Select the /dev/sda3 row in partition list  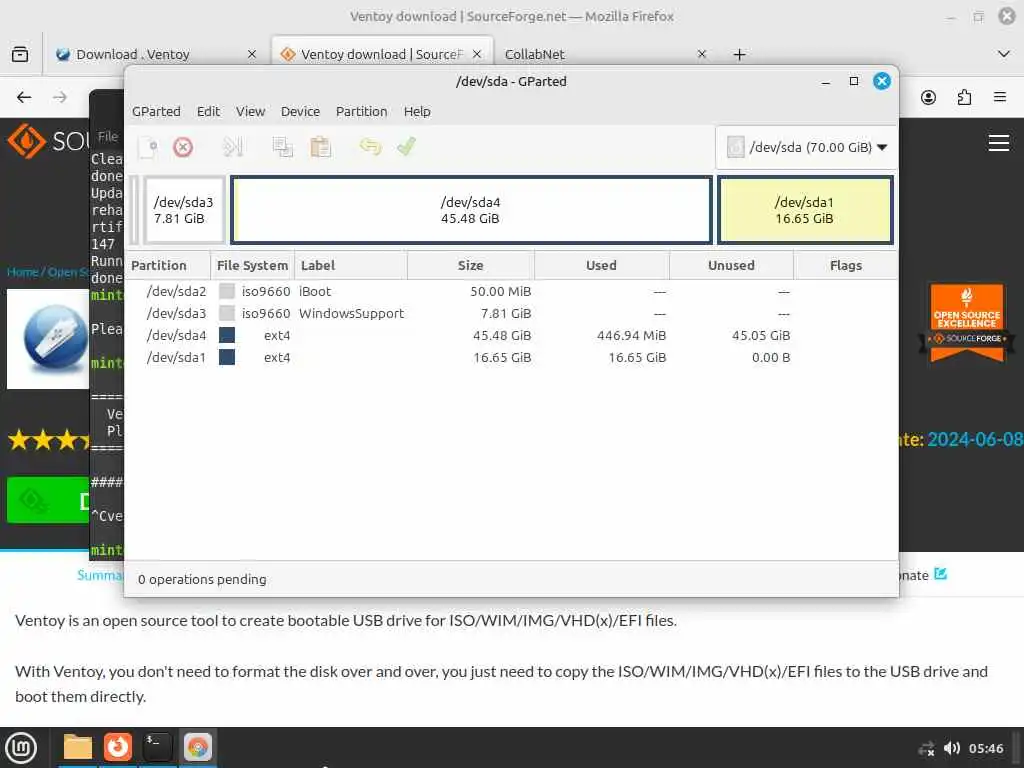click(x=511, y=313)
